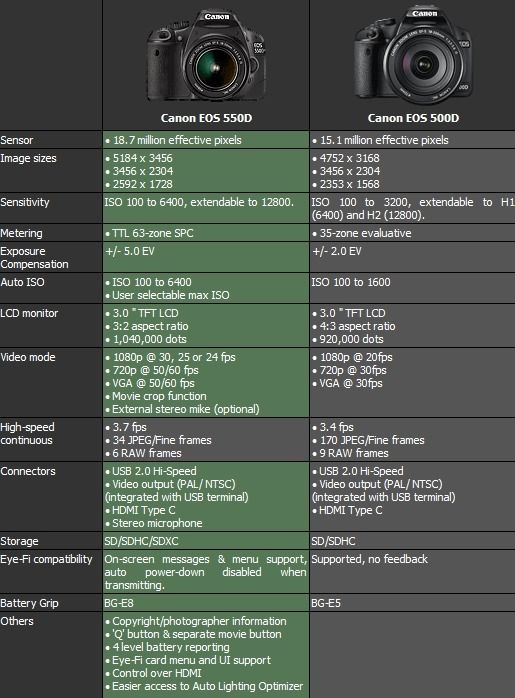Click '34 JPEG/Fine frames' entry

162,440
